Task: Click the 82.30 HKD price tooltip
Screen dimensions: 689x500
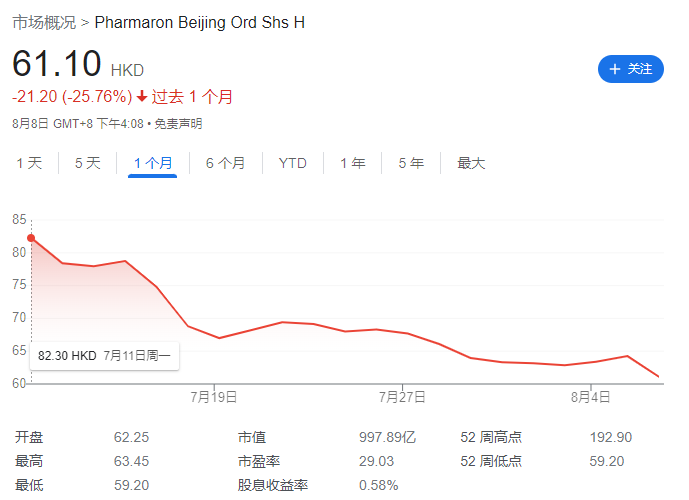Action: [x=104, y=355]
